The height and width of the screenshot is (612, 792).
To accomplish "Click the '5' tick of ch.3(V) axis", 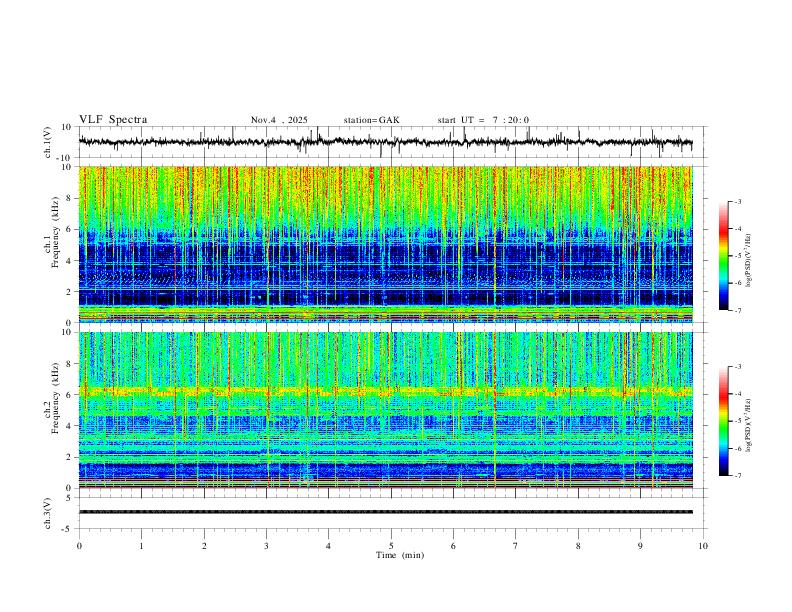I will tap(69, 498).
